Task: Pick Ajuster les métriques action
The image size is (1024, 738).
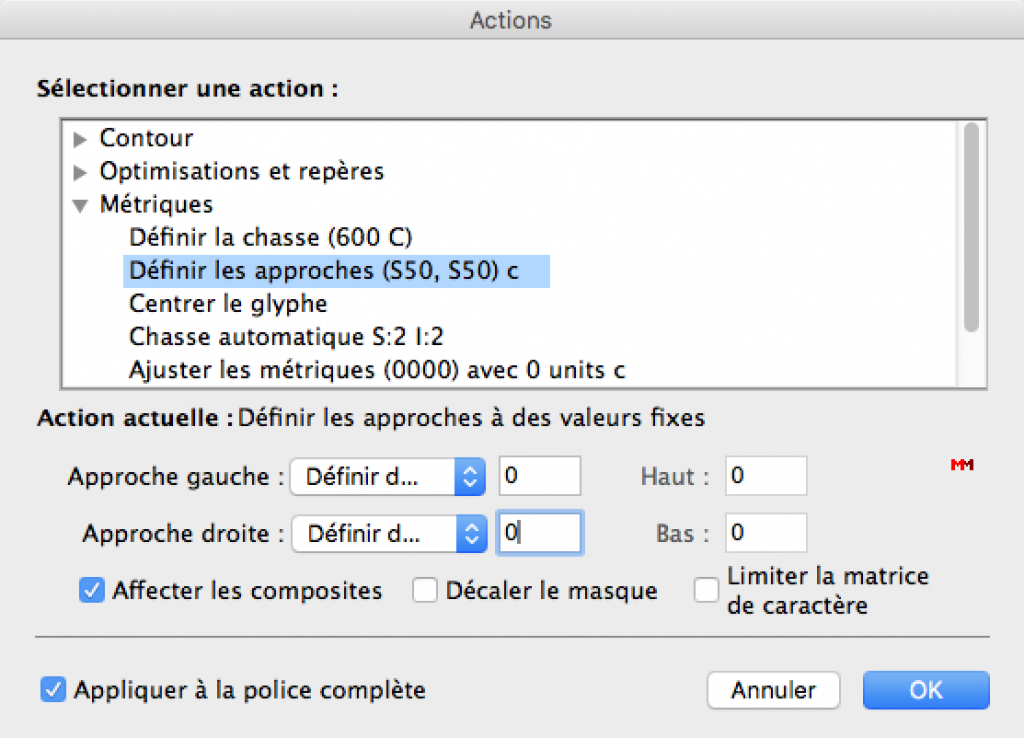Action: 377,369
